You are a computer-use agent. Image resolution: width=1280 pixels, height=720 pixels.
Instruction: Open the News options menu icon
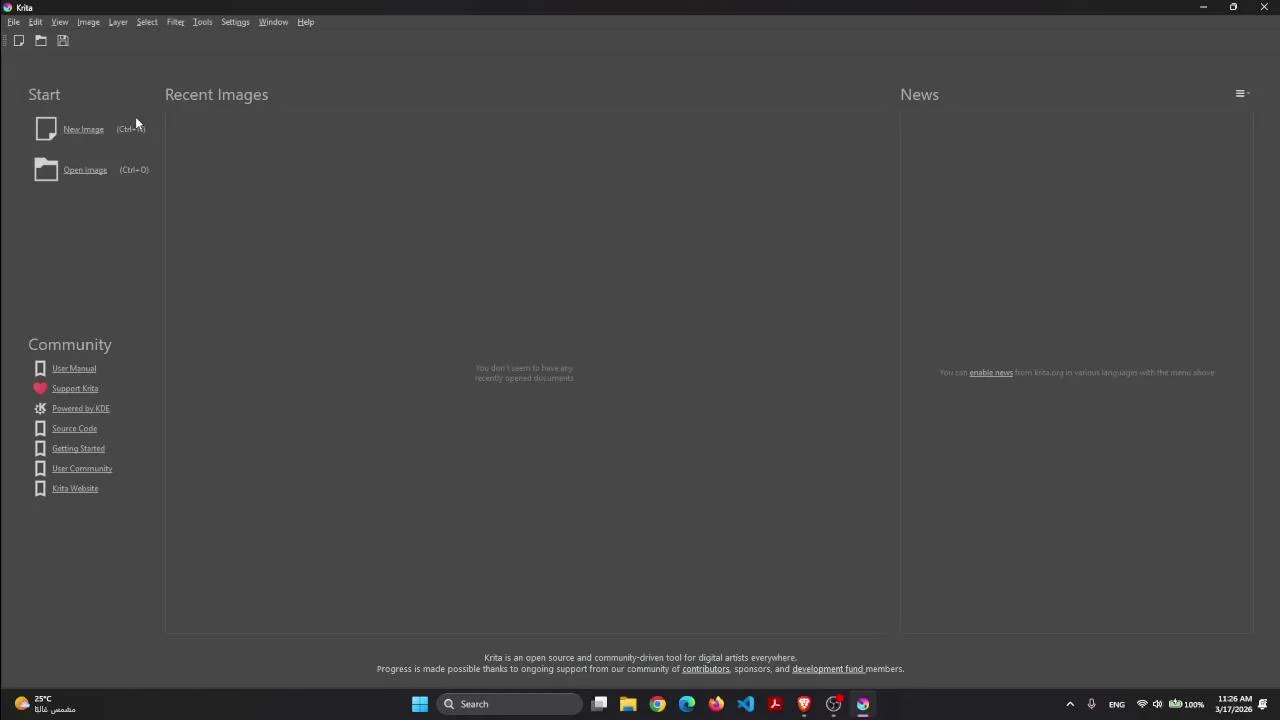pyautogui.click(x=1242, y=94)
